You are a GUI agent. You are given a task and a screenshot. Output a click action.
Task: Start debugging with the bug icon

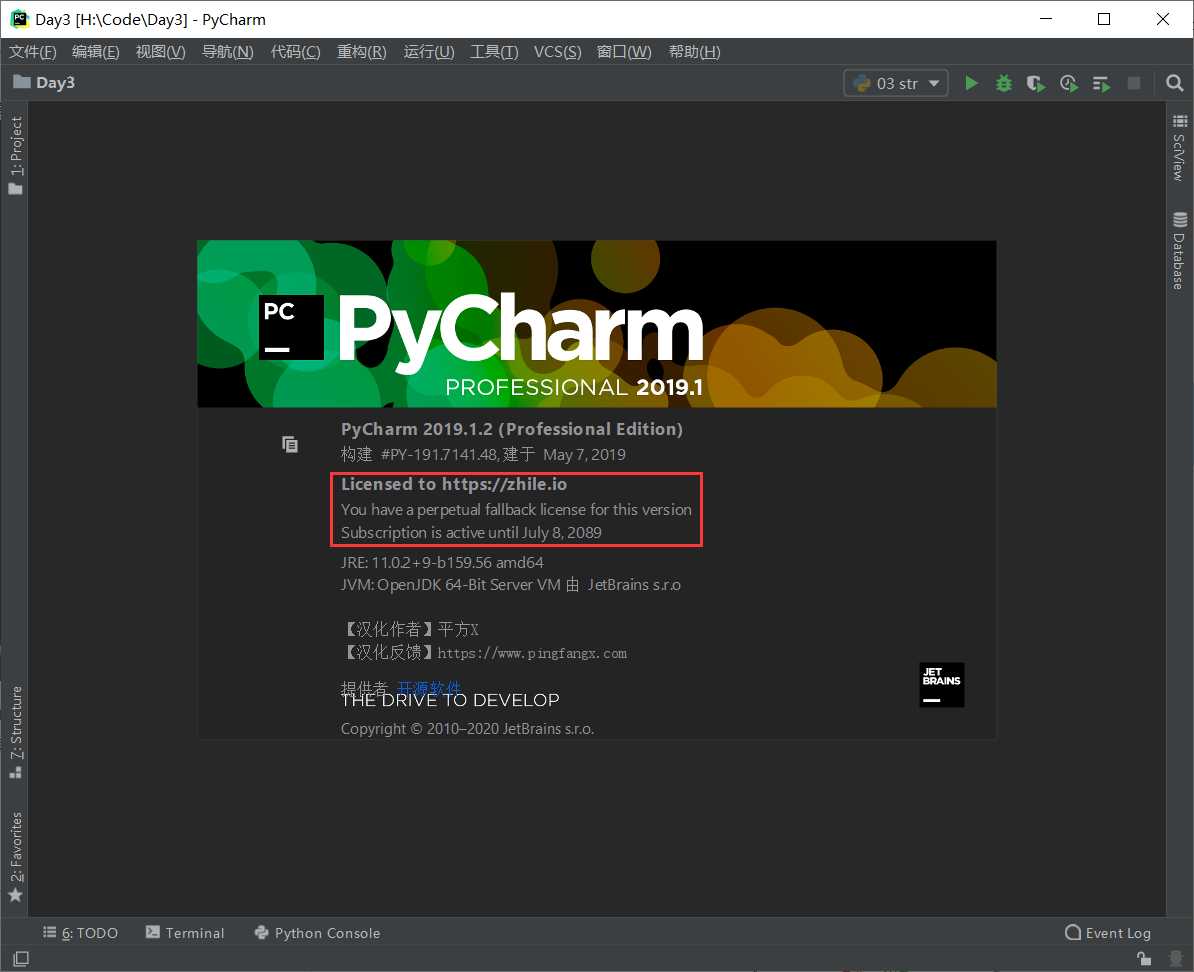click(x=1004, y=83)
